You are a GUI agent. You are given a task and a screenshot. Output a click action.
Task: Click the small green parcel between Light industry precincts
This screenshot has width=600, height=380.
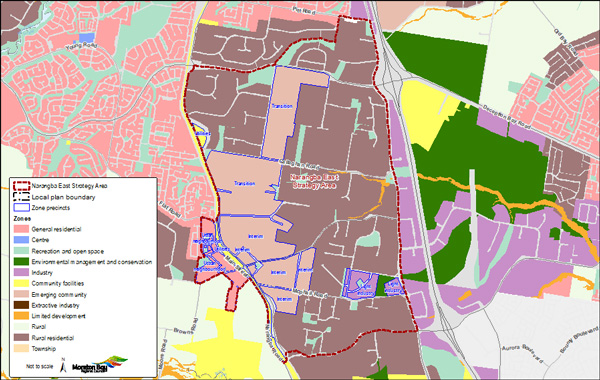(x=381, y=286)
